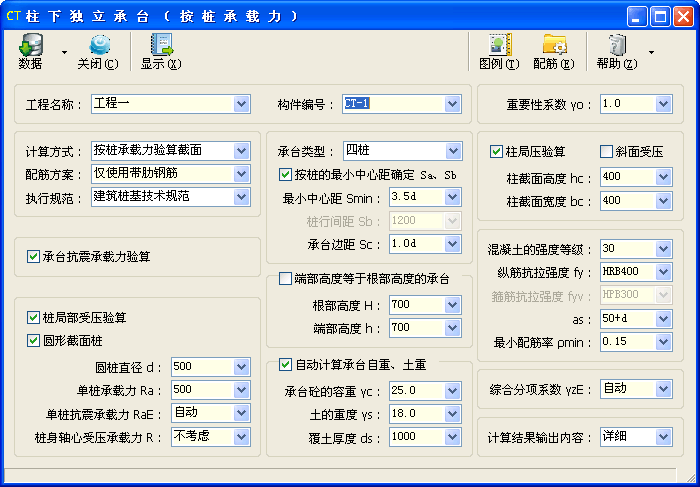Open the 数据 dropdown arrow
The image size is (700, 487).
(64, 52)
